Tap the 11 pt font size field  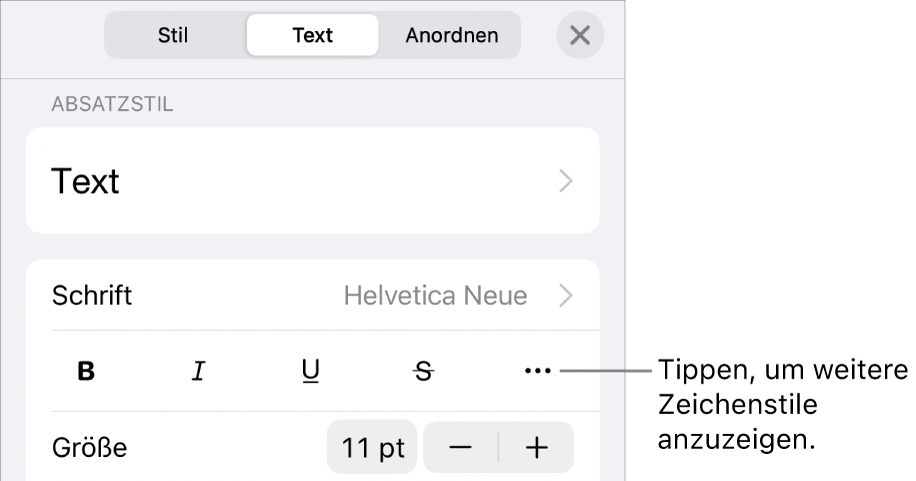pyautogui.click(x=372, y=448)
